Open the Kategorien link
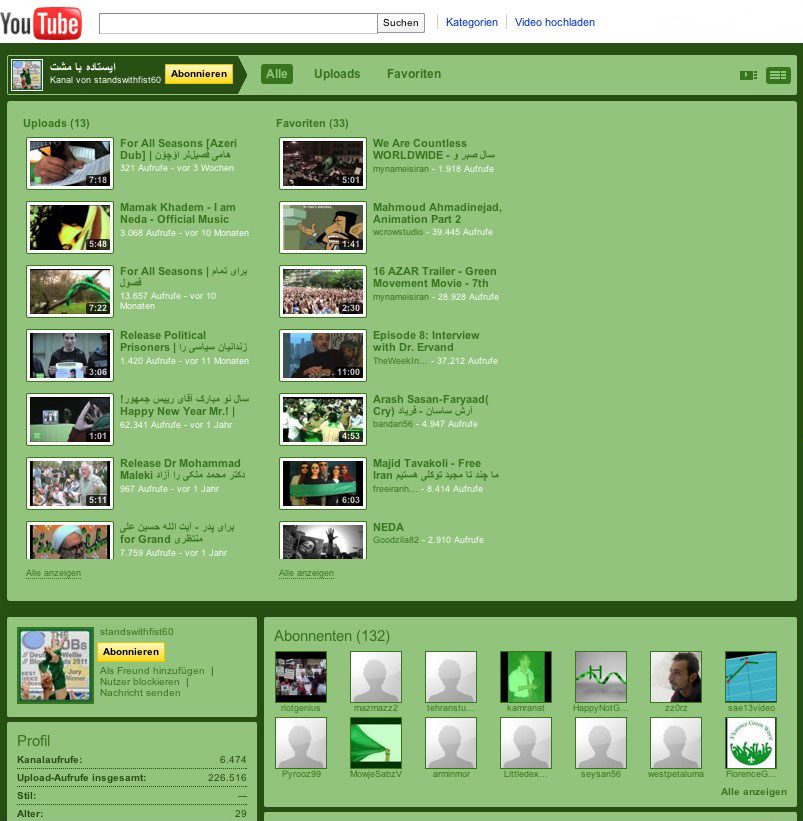Screen dimensions: 803x821 coord(471,22)
